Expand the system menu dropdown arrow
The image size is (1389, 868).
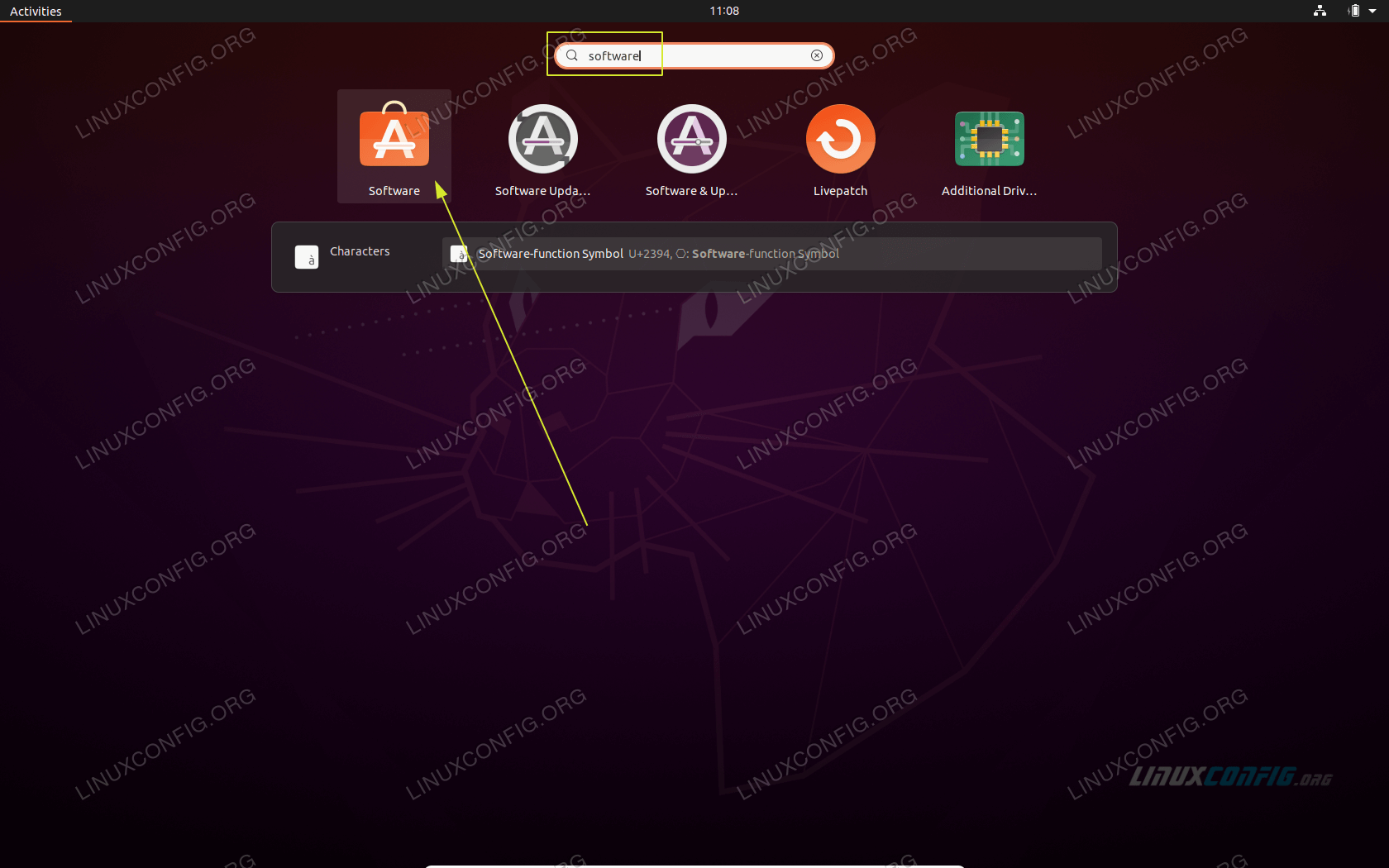pos(1372,11)
